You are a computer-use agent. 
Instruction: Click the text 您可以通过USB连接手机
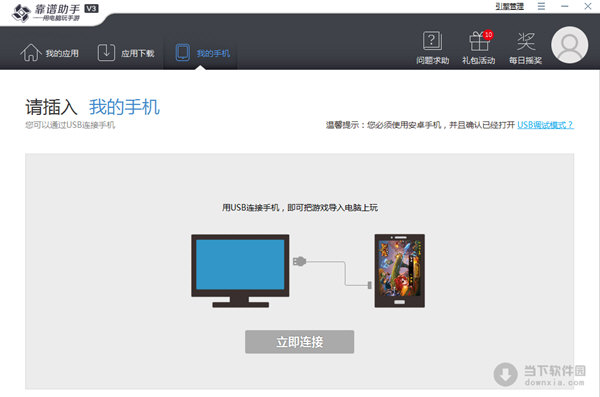pos(70,125)
